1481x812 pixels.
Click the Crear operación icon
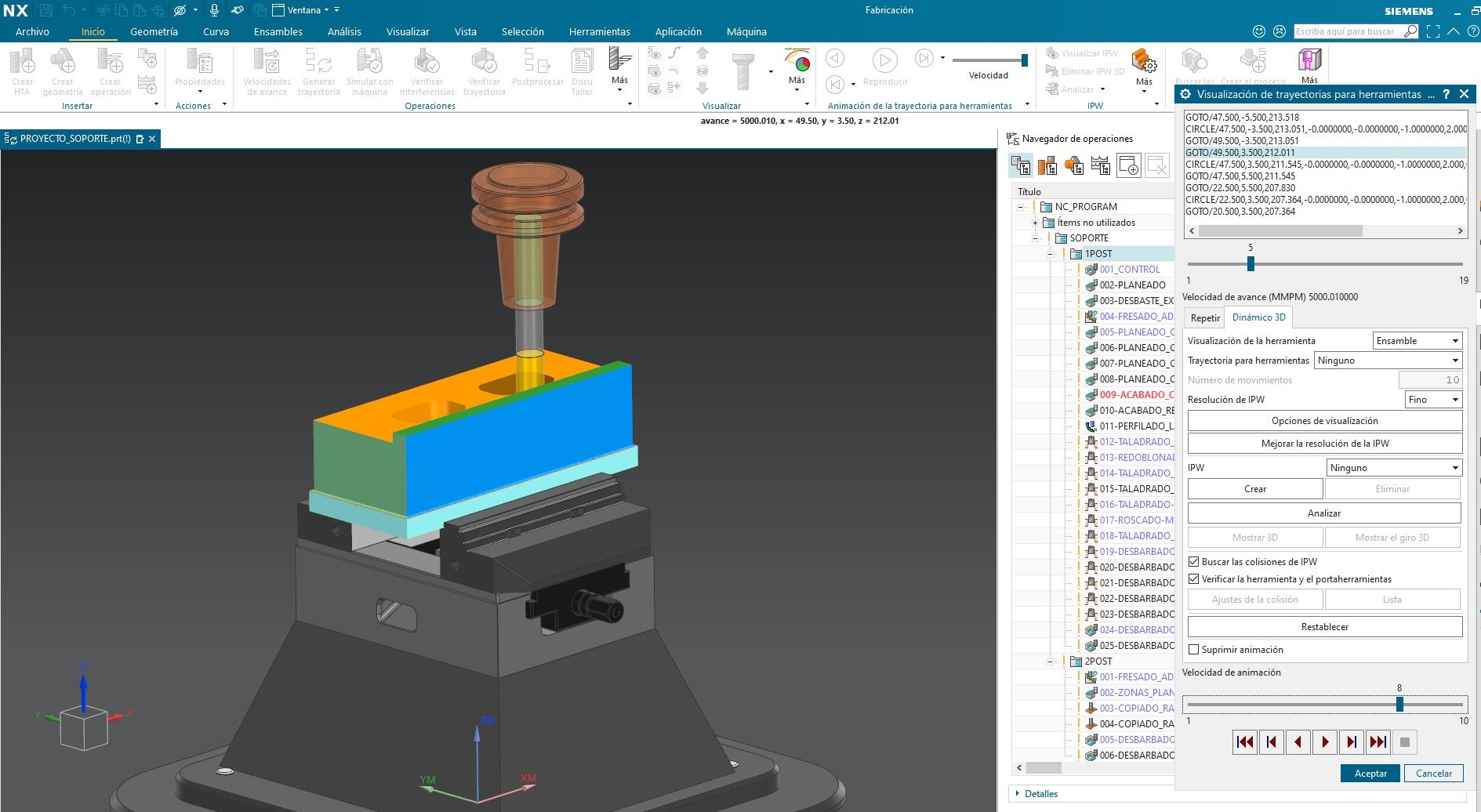pos(110,61)
